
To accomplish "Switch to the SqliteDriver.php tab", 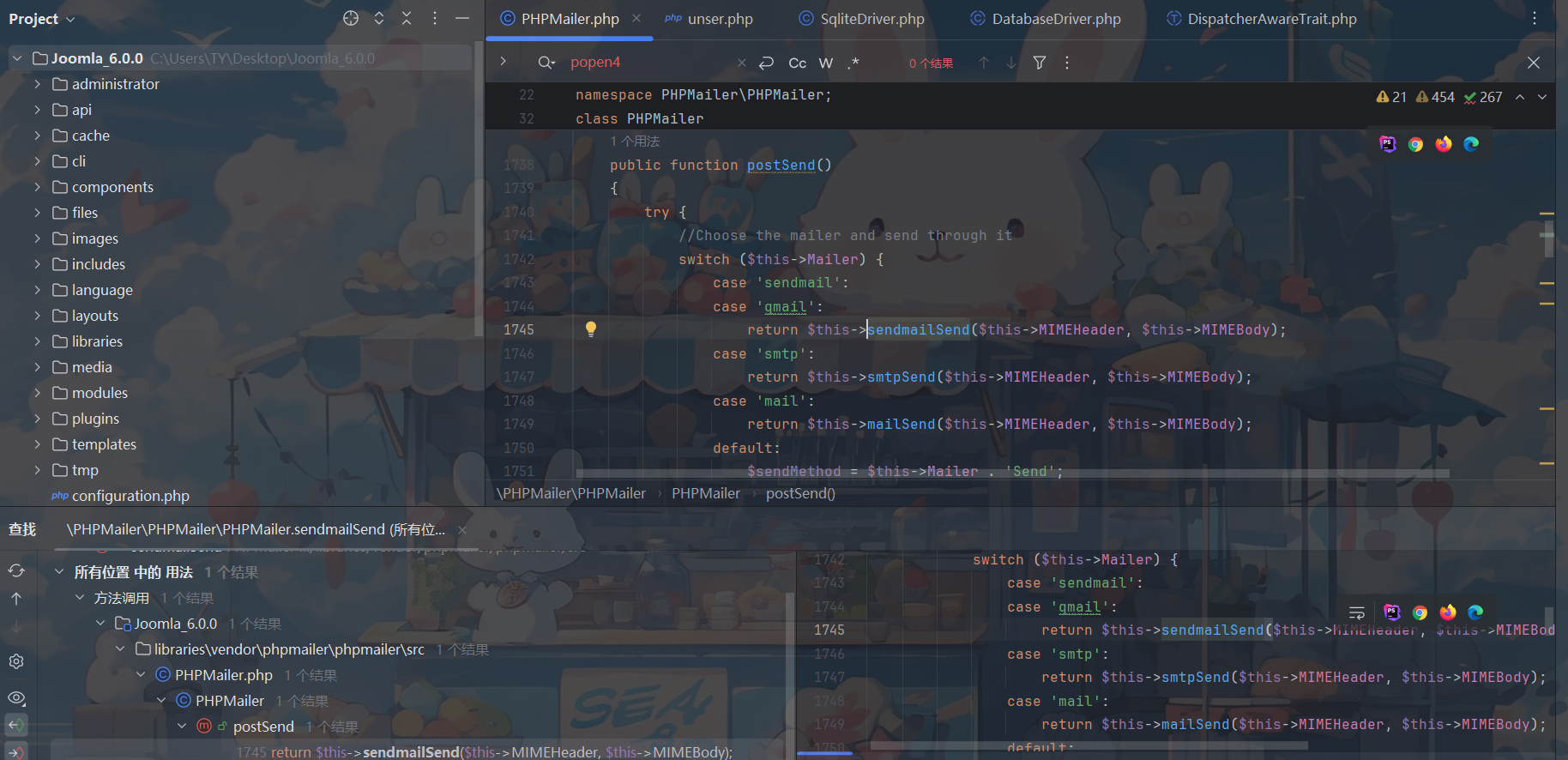I will (x=871, y=19).
